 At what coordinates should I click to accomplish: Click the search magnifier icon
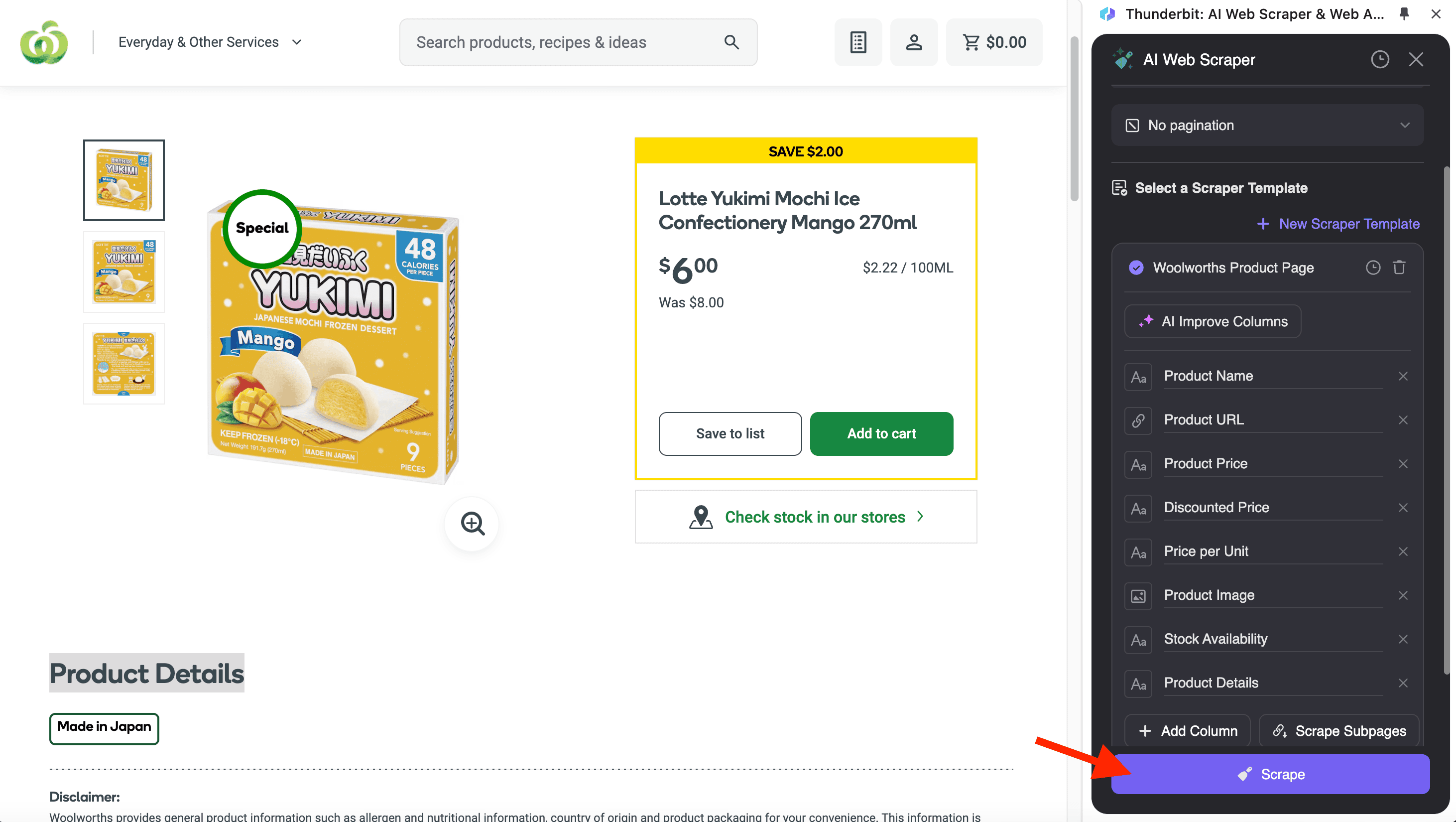(x=731, y=42)
